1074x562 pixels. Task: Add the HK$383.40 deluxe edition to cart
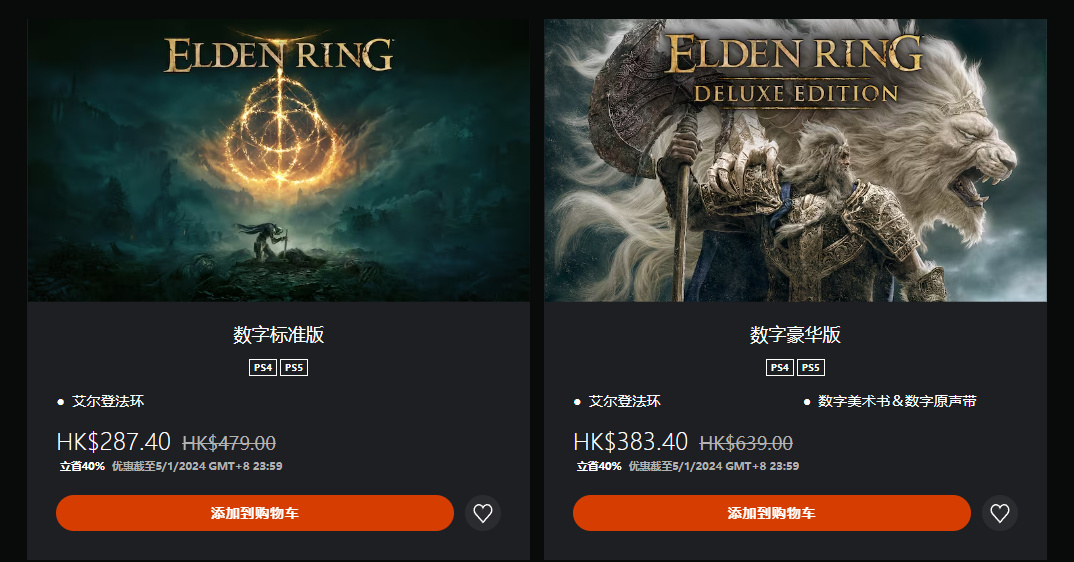tap(772, 513)
